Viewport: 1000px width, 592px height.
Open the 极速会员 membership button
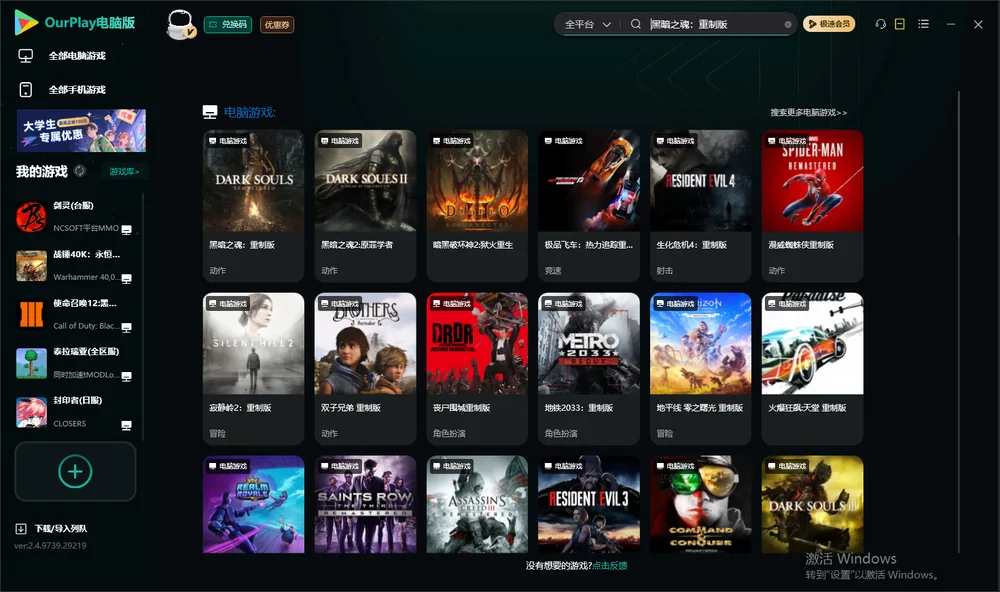(829, 24)
